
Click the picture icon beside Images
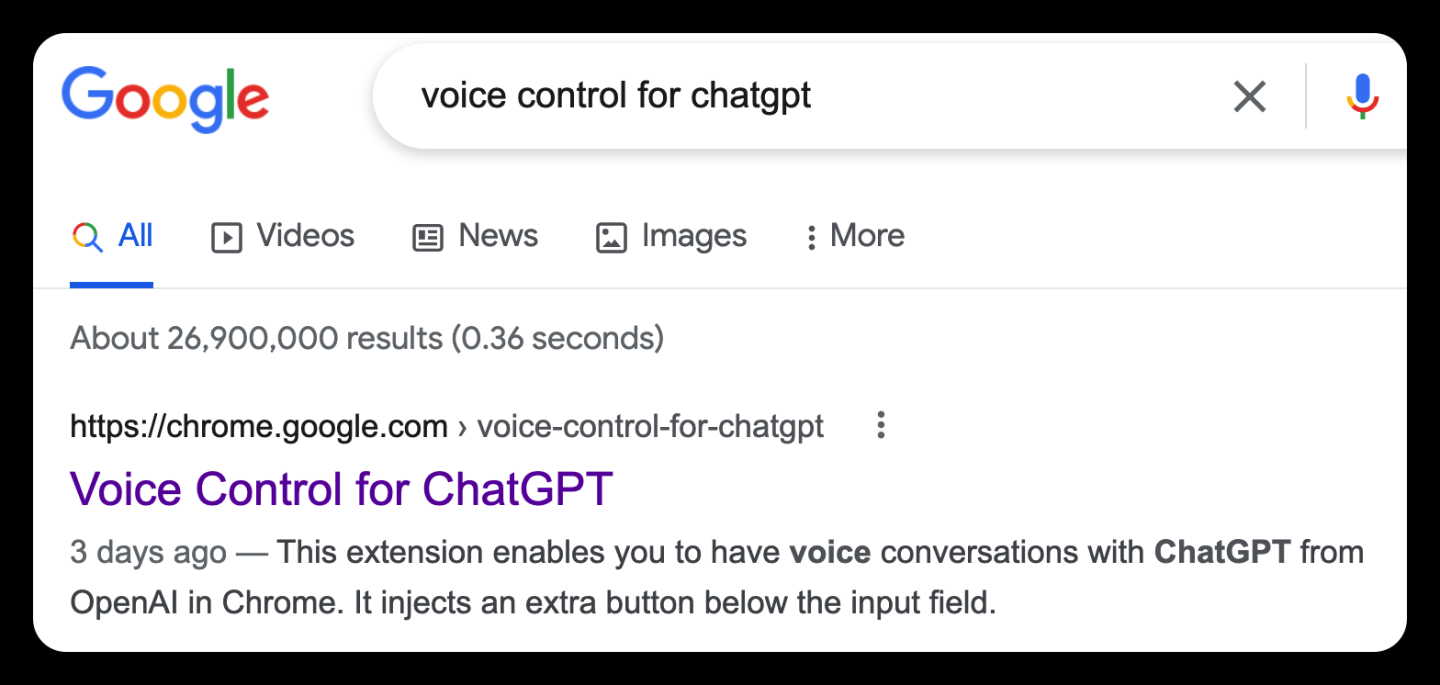pyautogui.click(x=611, y=238)
